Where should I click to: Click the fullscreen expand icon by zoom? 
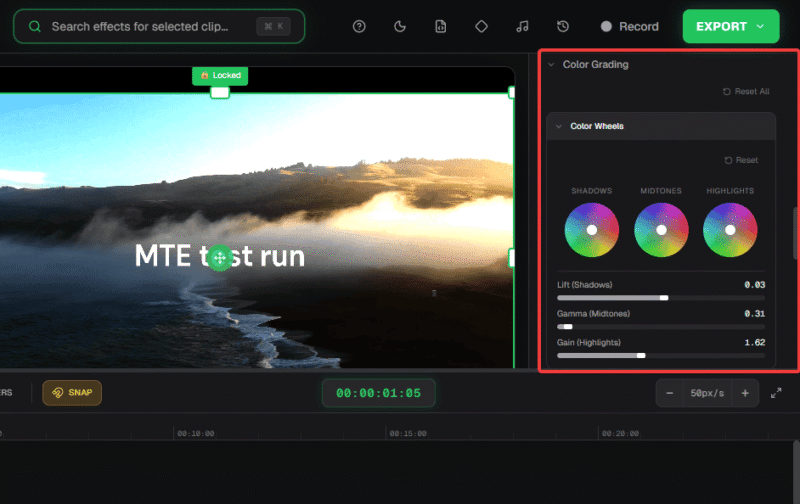(777, 393)
